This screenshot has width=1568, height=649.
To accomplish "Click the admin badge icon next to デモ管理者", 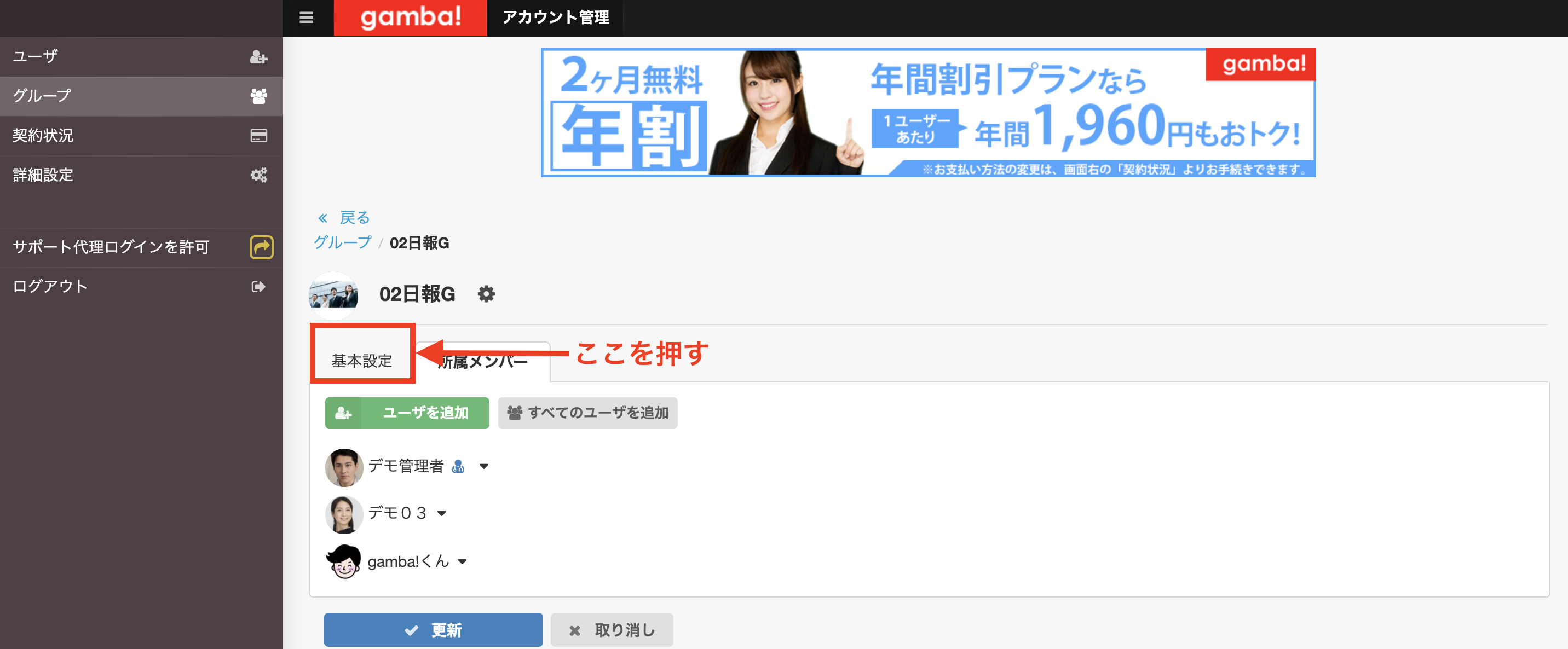I will (458, 467).
